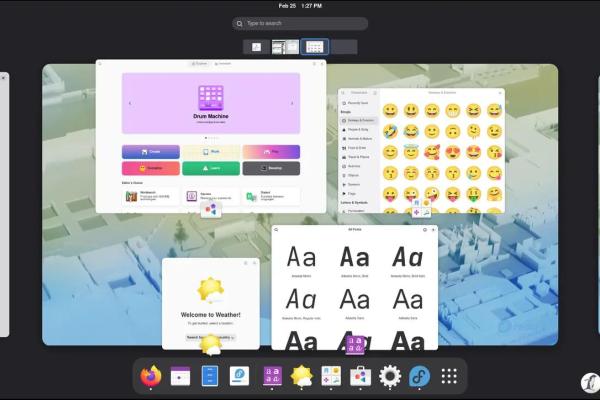This screenshot has height=400, width=600.
Task: Switch to the first workspace thumbnail
Action: pyautogui.click(x=256, y=47)
